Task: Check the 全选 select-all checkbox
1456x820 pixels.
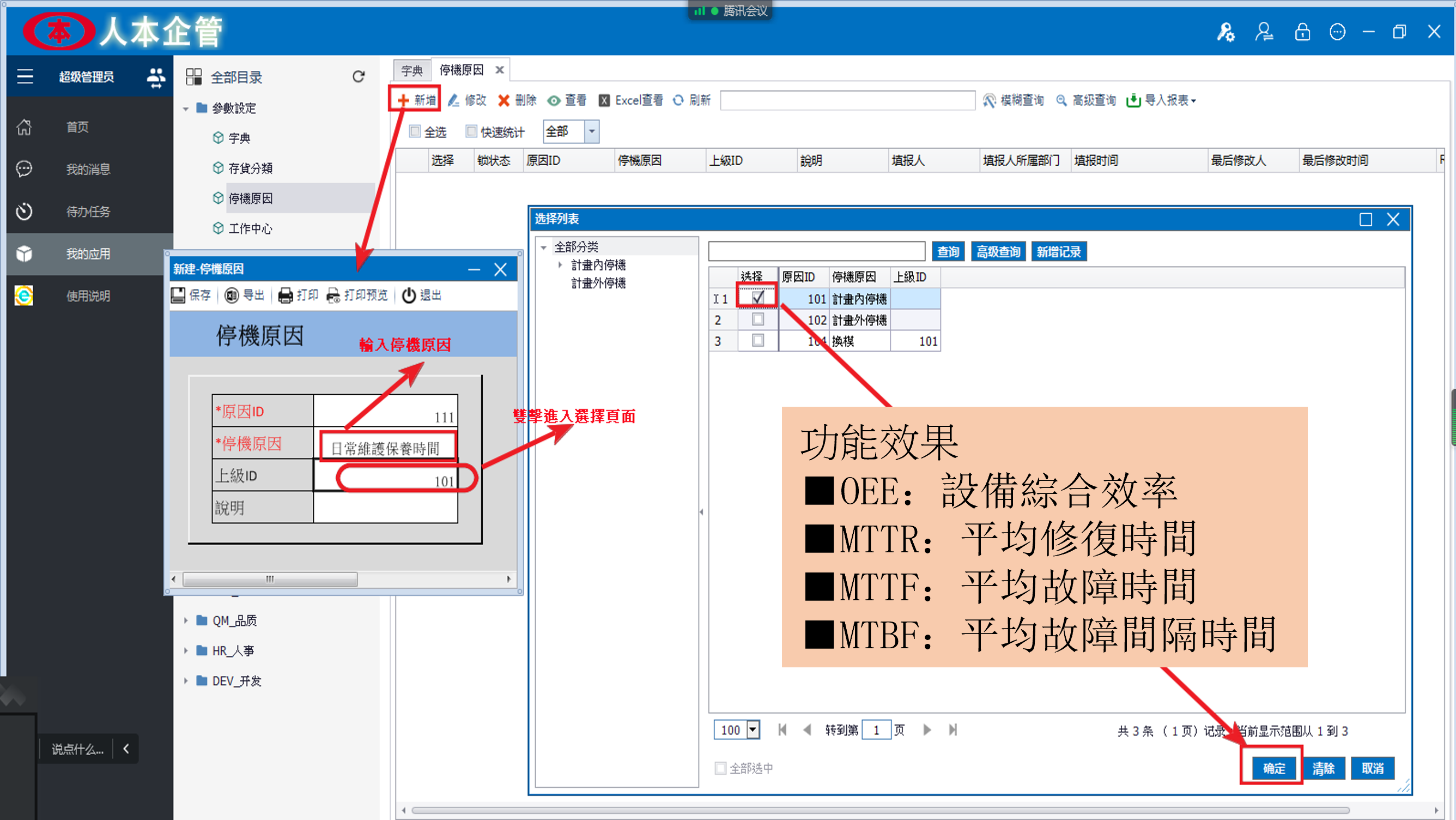Action: point(415,131)
